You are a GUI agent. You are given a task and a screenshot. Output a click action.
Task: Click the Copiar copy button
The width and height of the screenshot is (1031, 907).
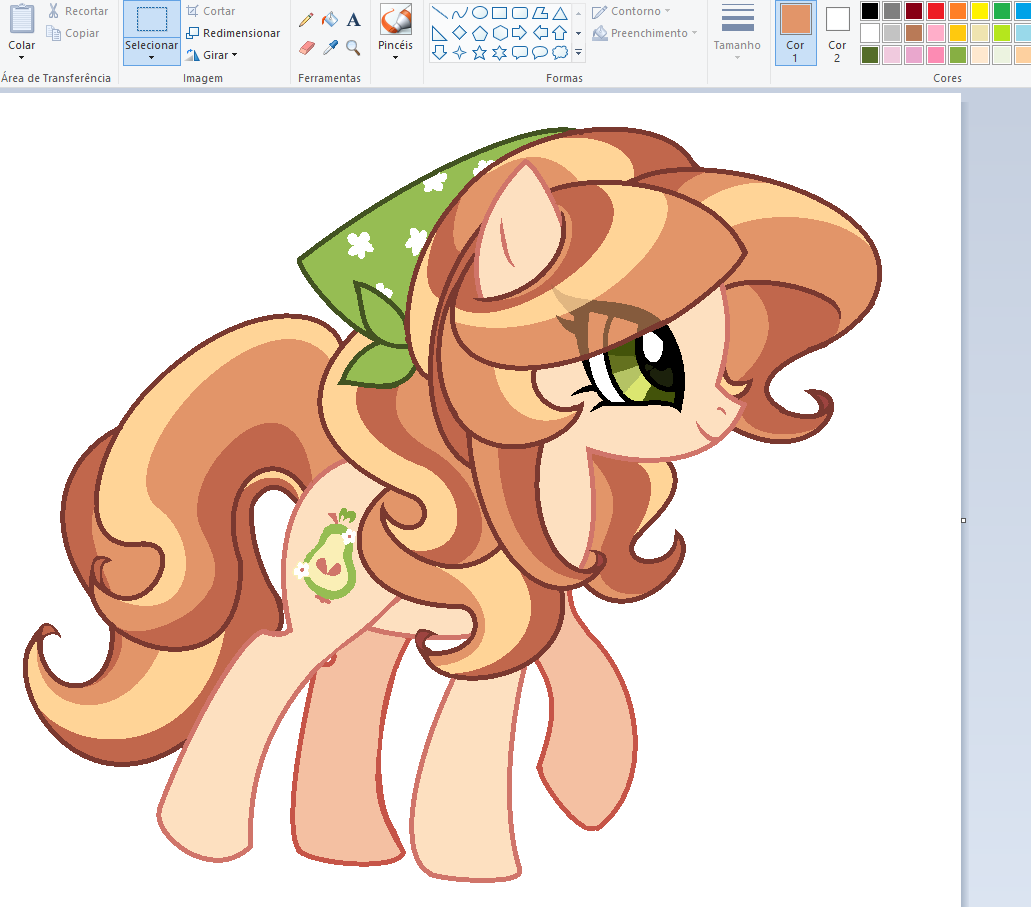point(73,33)
